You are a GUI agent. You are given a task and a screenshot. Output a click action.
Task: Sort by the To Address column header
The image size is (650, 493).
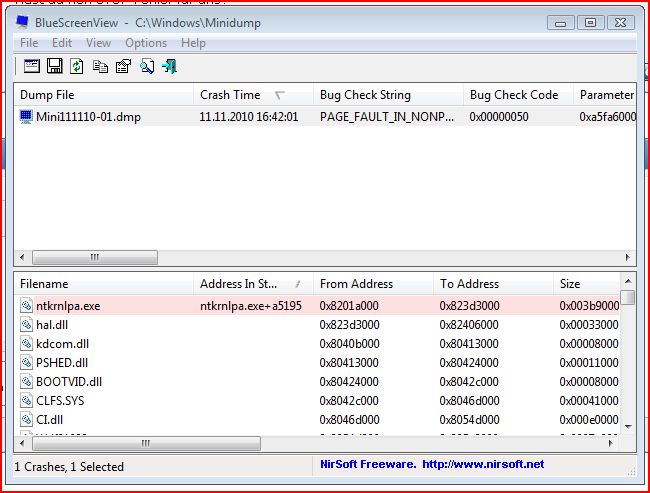(x=493, y=284)
